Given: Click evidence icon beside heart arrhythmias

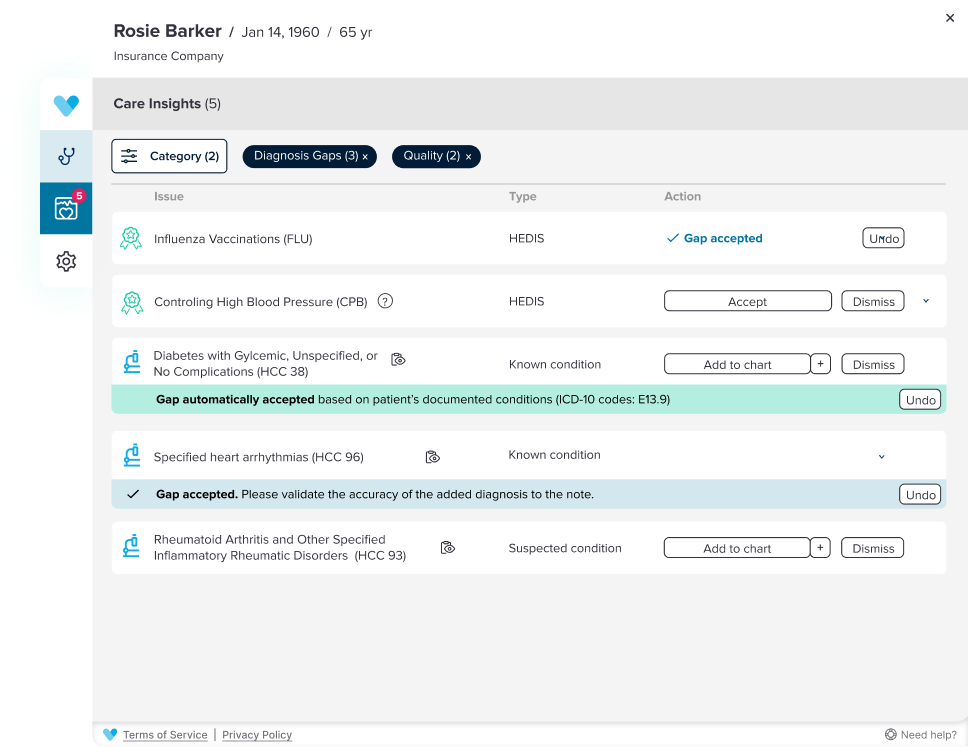Looking at the screenshot, I should pyautogui.click(x=432, y=457).
